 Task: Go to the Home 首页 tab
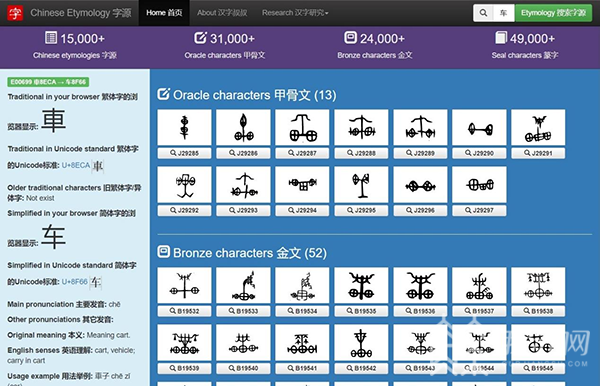point(164,13)
